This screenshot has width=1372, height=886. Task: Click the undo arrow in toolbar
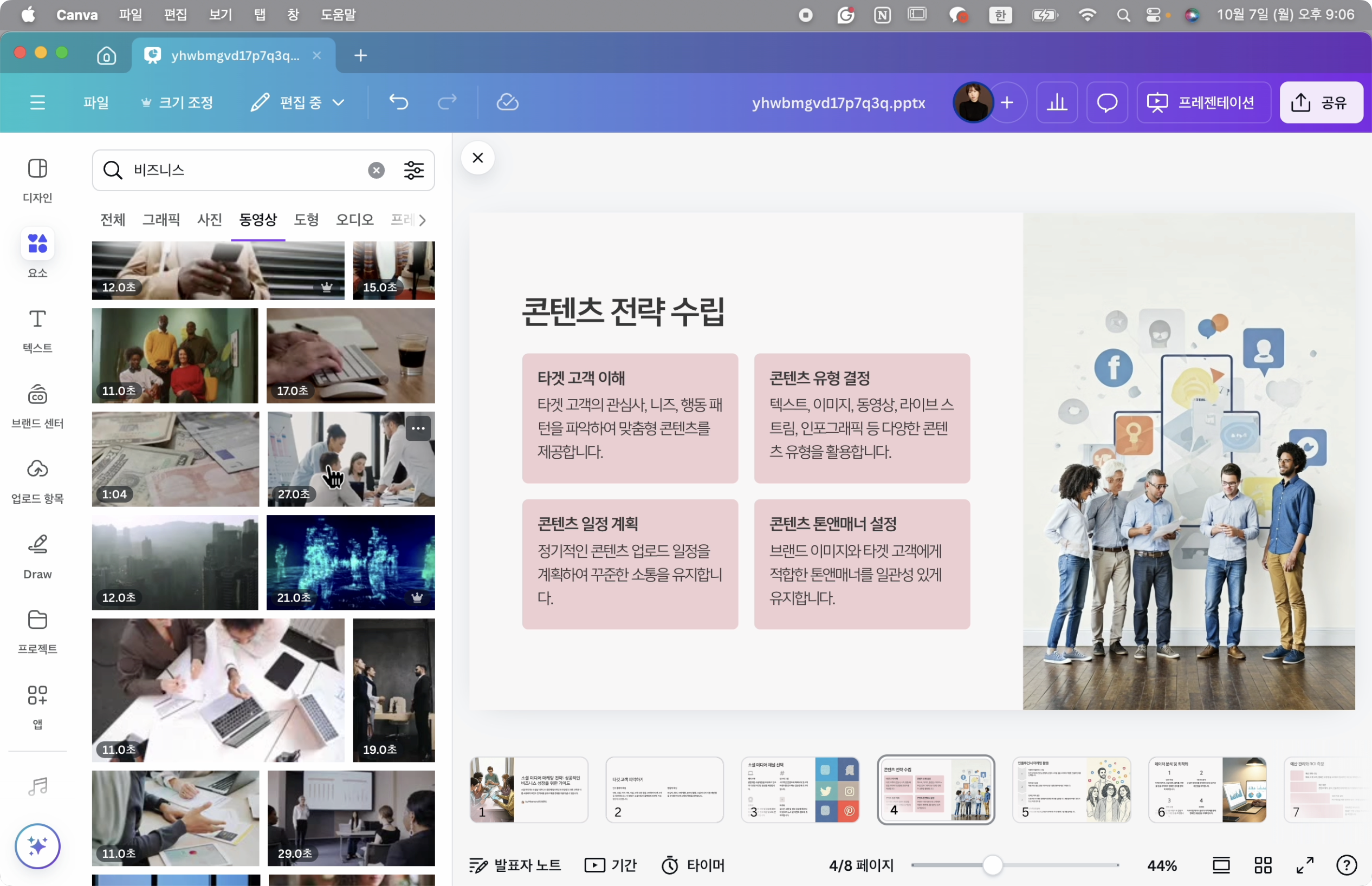tap(398, 102)
